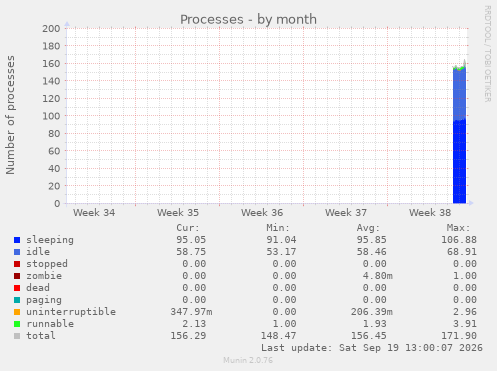Click the total min value 148.47

(278, 336)
